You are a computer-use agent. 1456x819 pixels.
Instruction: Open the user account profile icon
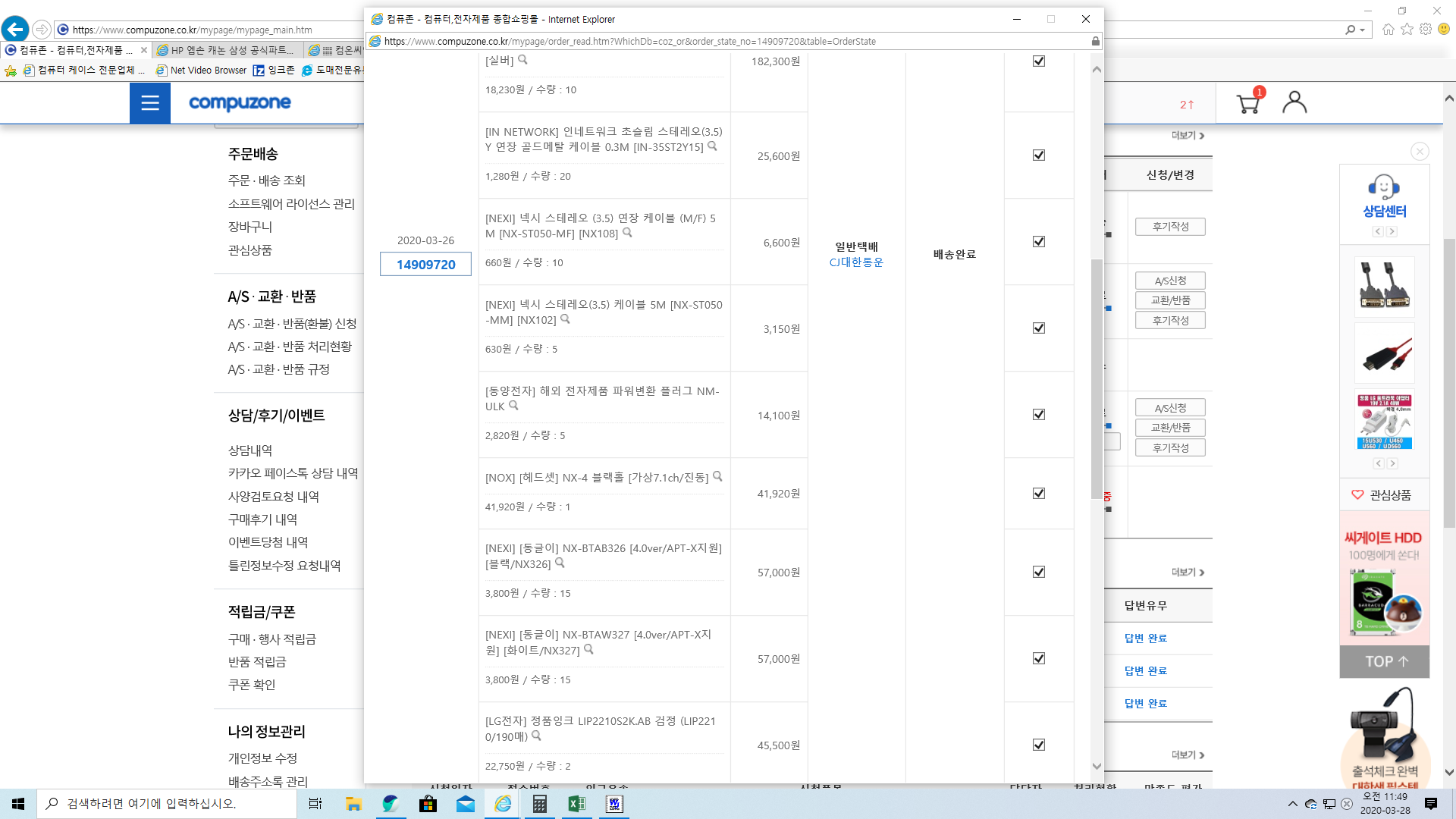coord(1294,102)
